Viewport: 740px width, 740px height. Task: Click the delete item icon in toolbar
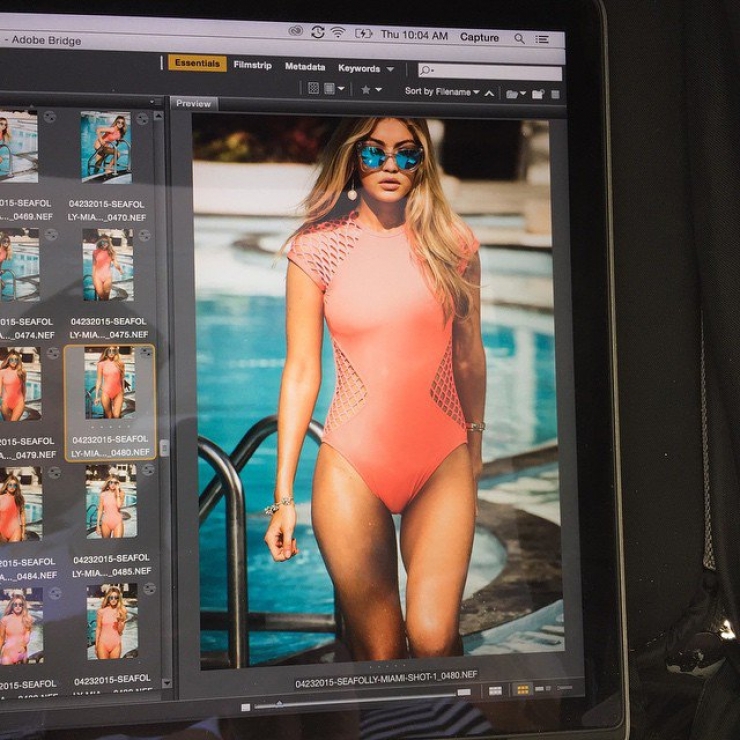555,95
